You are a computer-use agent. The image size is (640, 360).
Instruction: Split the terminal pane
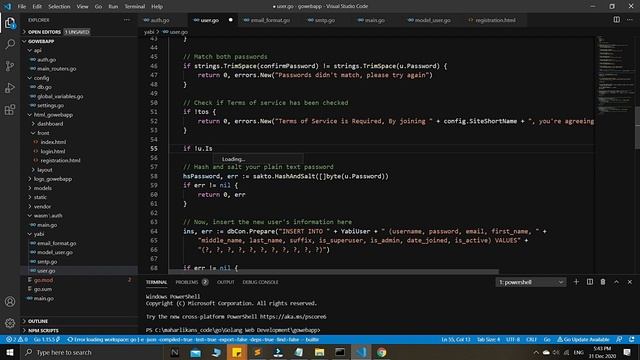coord(590,282)
